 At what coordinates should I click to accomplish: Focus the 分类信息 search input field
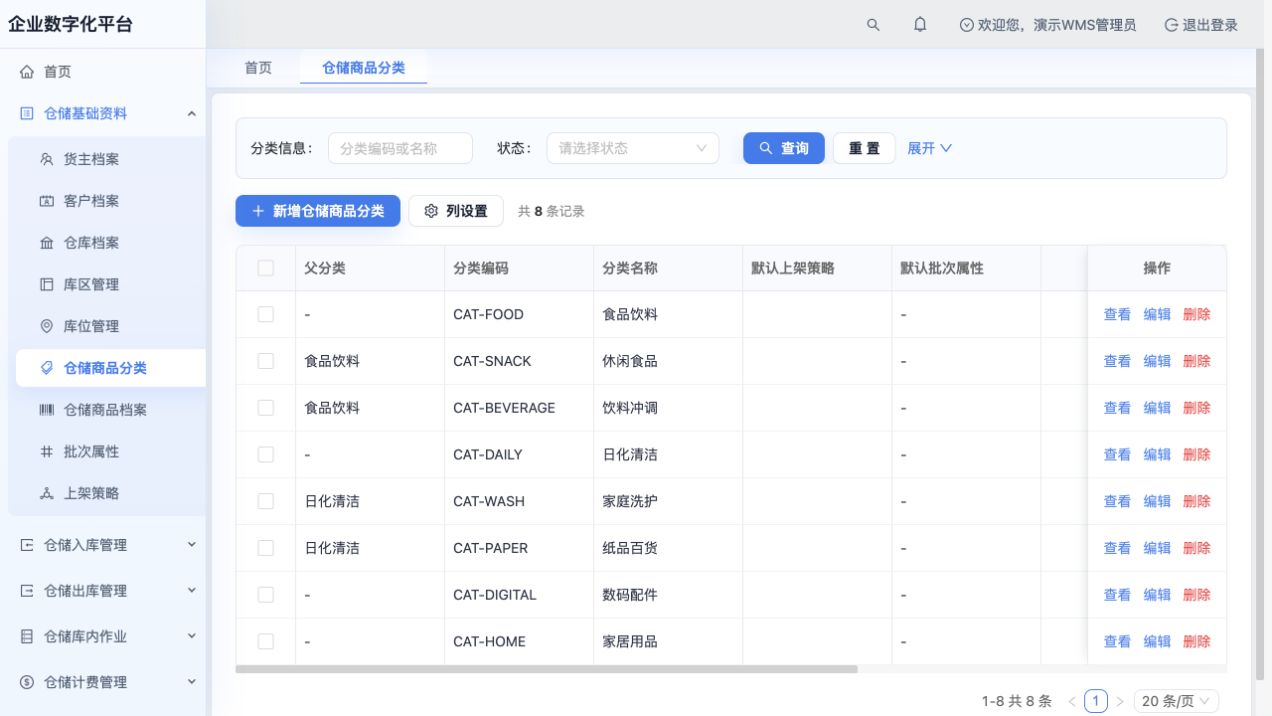400,148
